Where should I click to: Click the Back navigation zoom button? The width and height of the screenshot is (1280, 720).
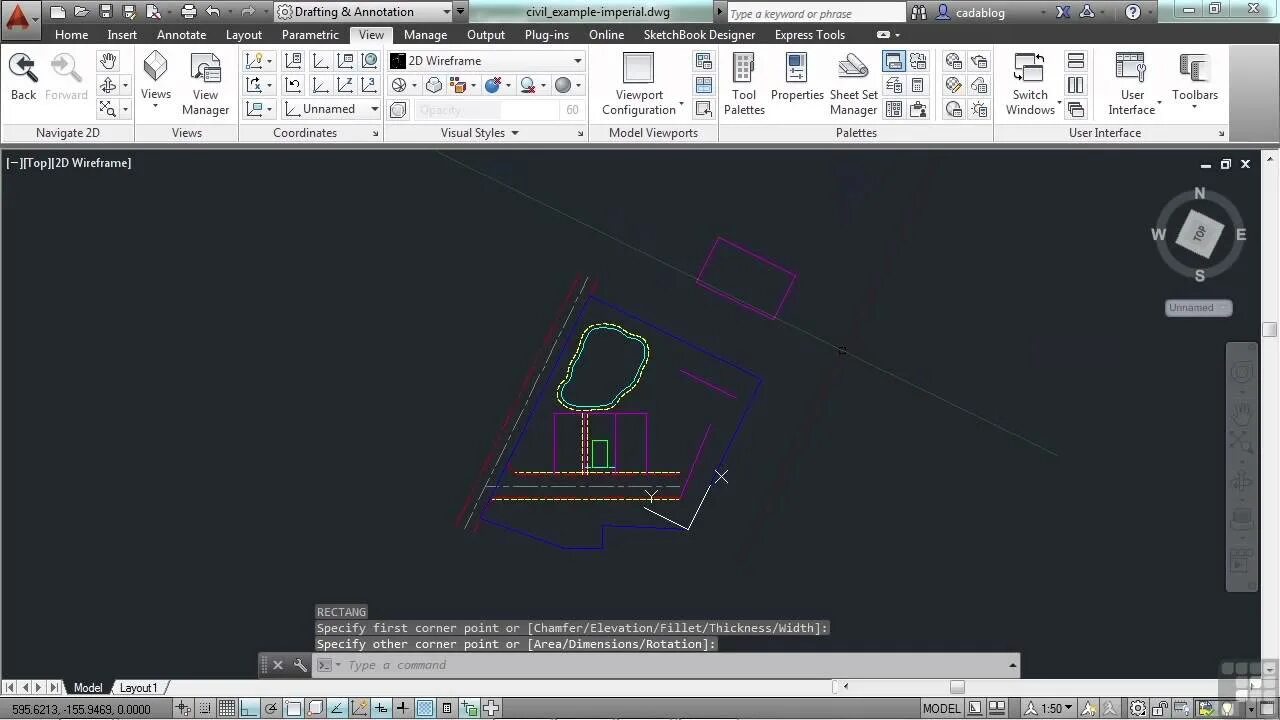click(x=23, y=76)
